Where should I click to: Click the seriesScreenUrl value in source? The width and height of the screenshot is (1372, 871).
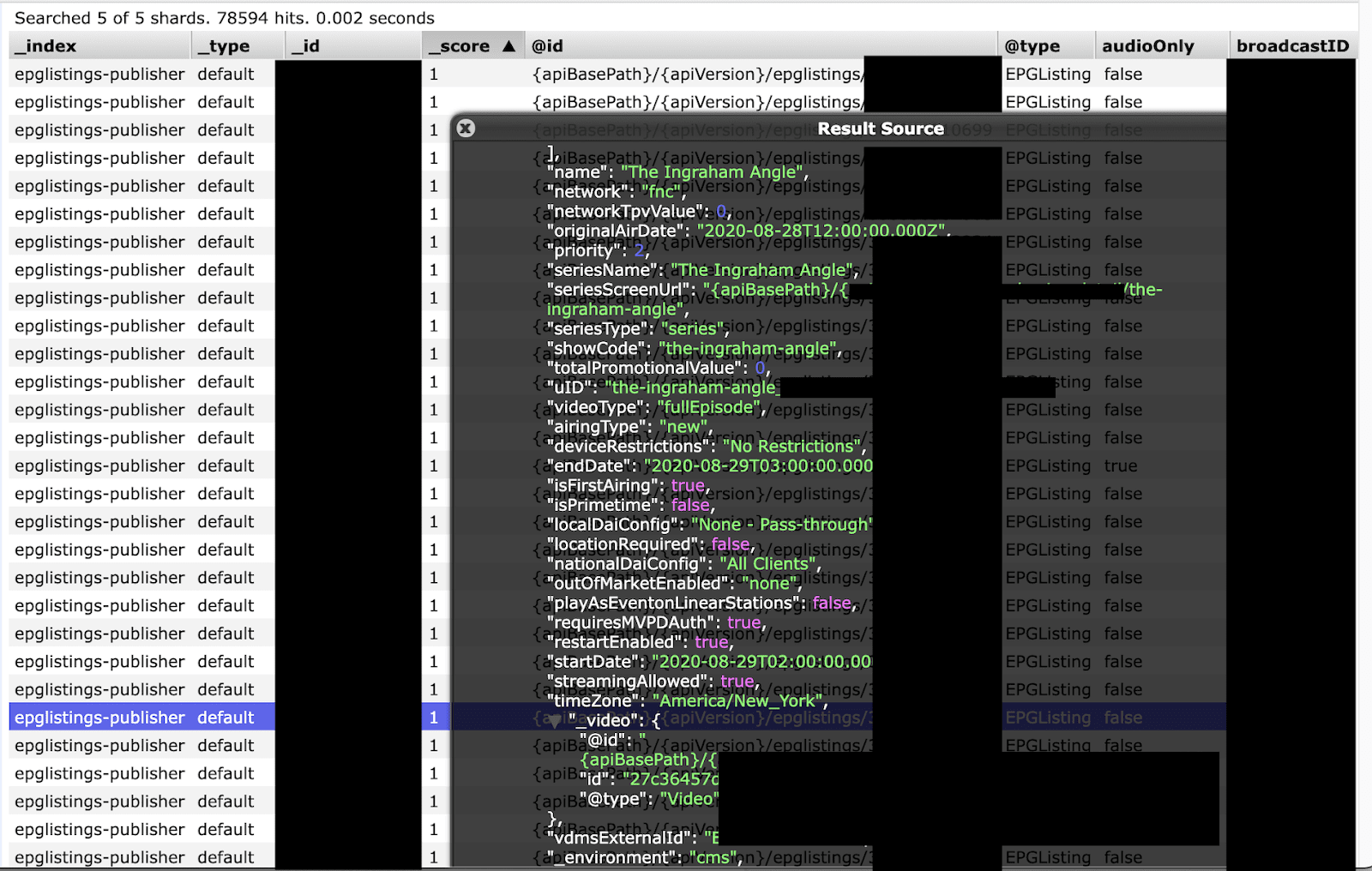(854, 299)
